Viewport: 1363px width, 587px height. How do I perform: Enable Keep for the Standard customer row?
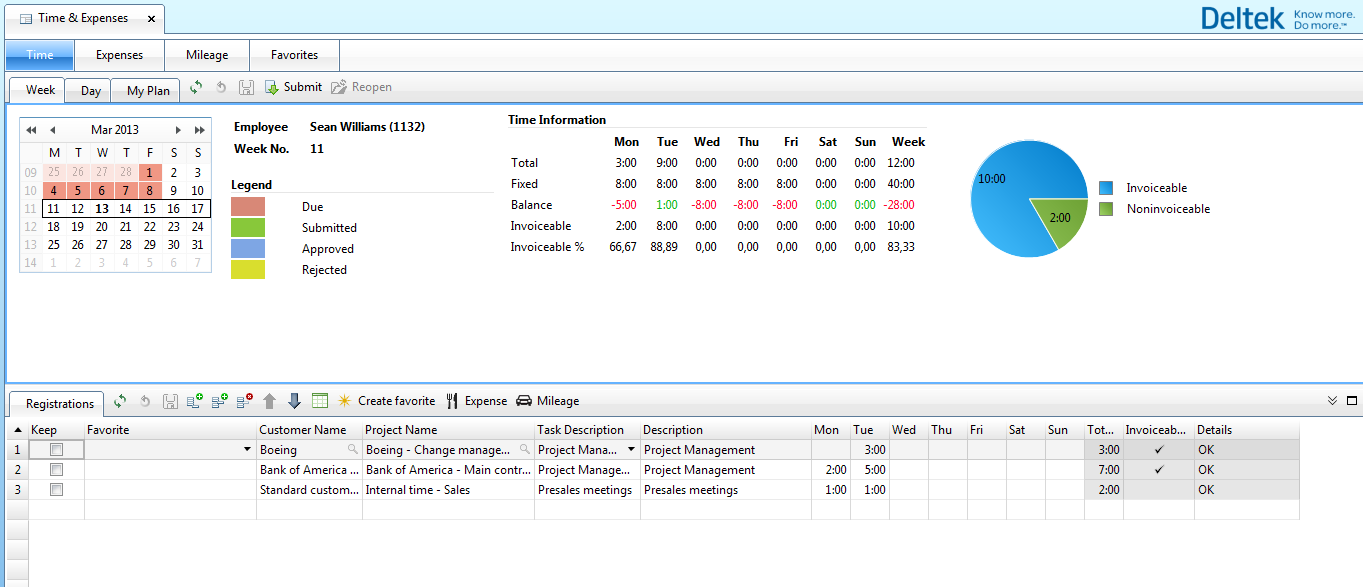point(56,490)
